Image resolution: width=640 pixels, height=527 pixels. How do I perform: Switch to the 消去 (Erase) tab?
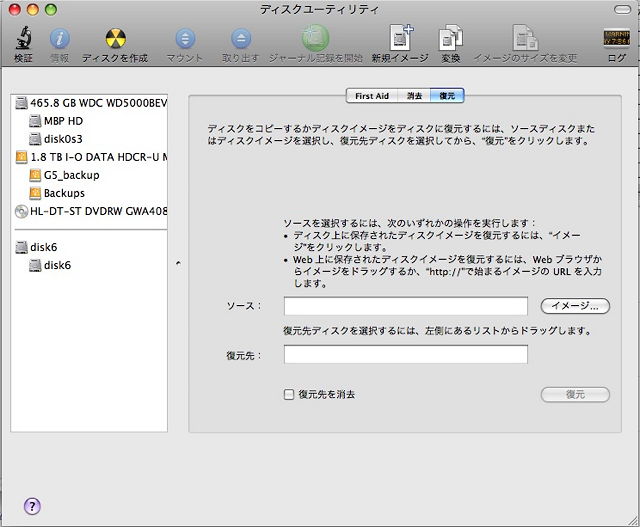point(414,96)
